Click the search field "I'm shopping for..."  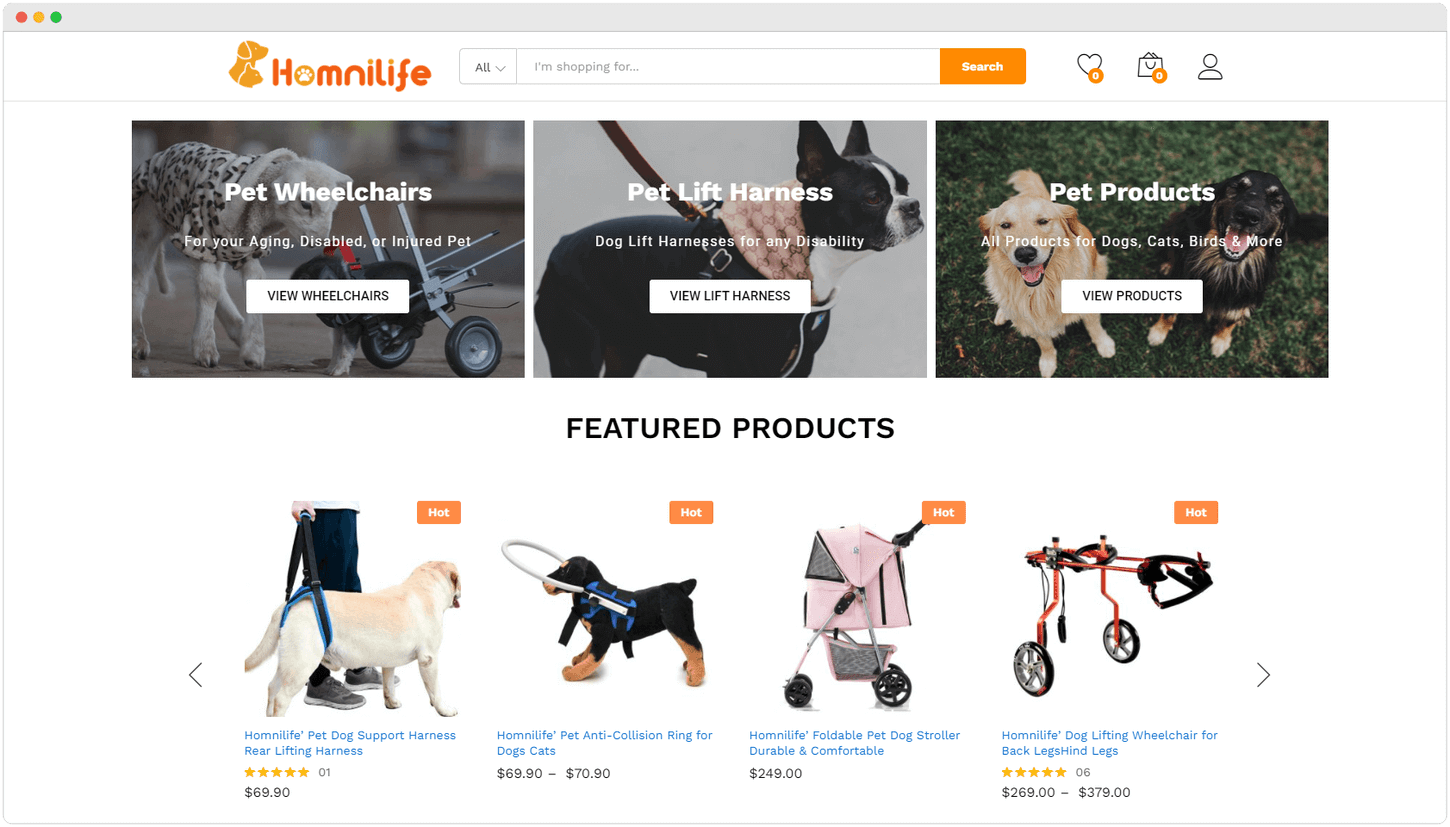[x=728, y=67]
